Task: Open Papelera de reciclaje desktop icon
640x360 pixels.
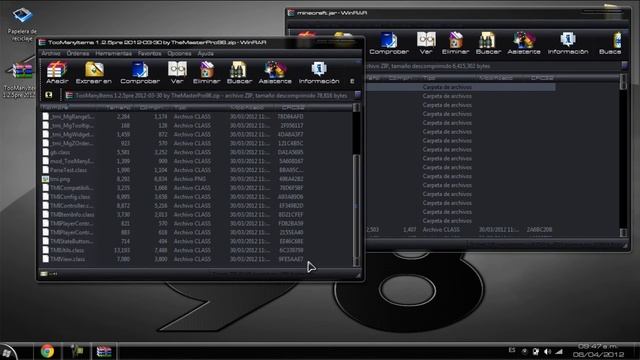Action: point(22,23)
